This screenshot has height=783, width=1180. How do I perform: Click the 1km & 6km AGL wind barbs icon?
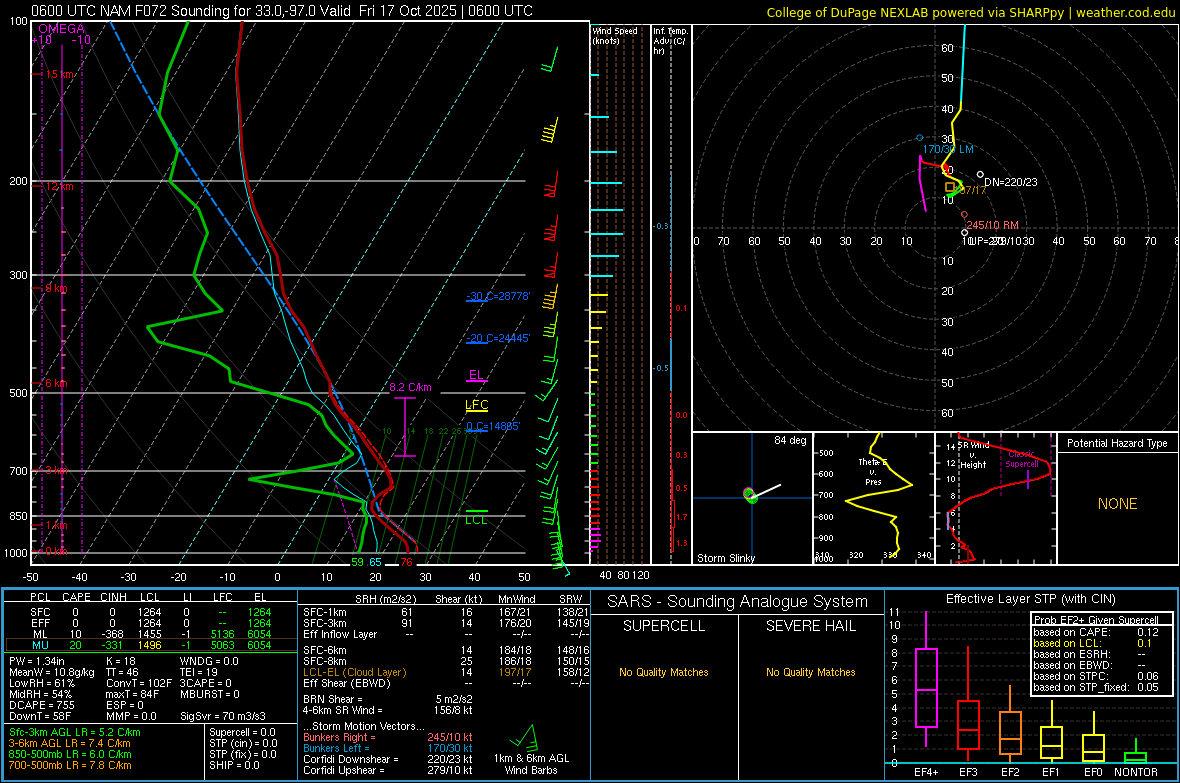525,737
